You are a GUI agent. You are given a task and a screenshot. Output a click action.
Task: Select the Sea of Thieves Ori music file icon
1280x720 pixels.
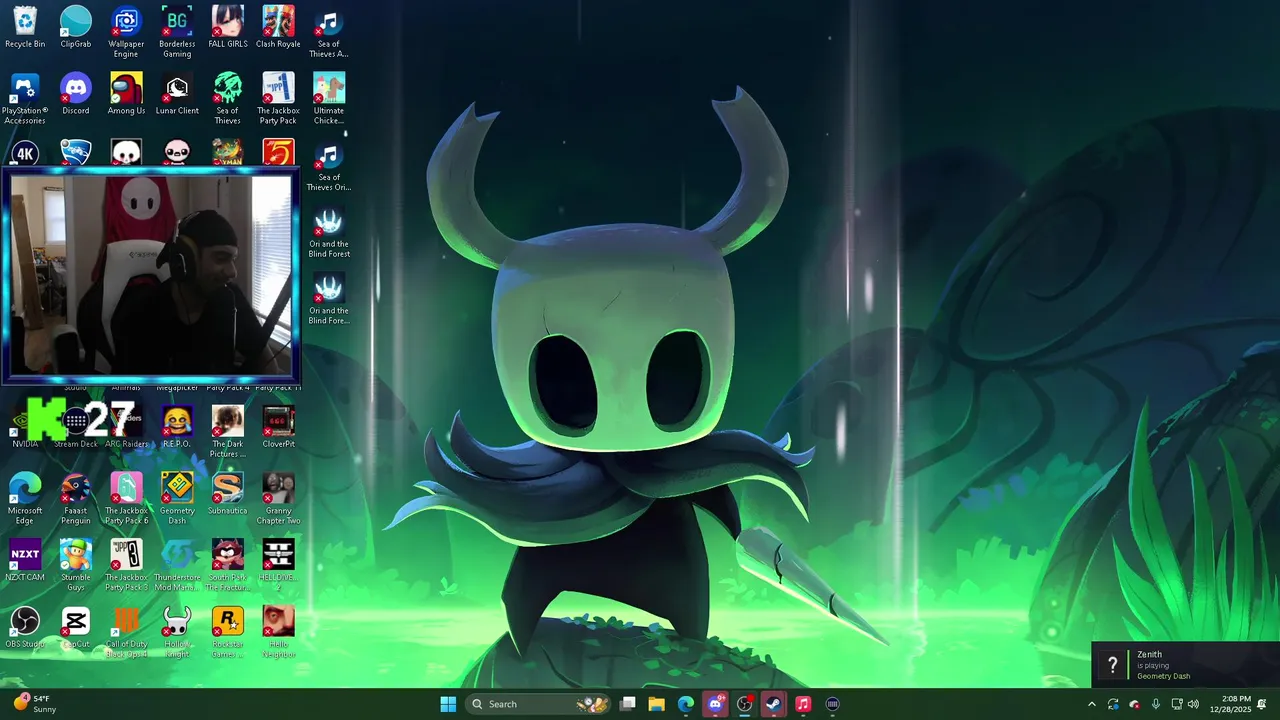click(329, 165)
